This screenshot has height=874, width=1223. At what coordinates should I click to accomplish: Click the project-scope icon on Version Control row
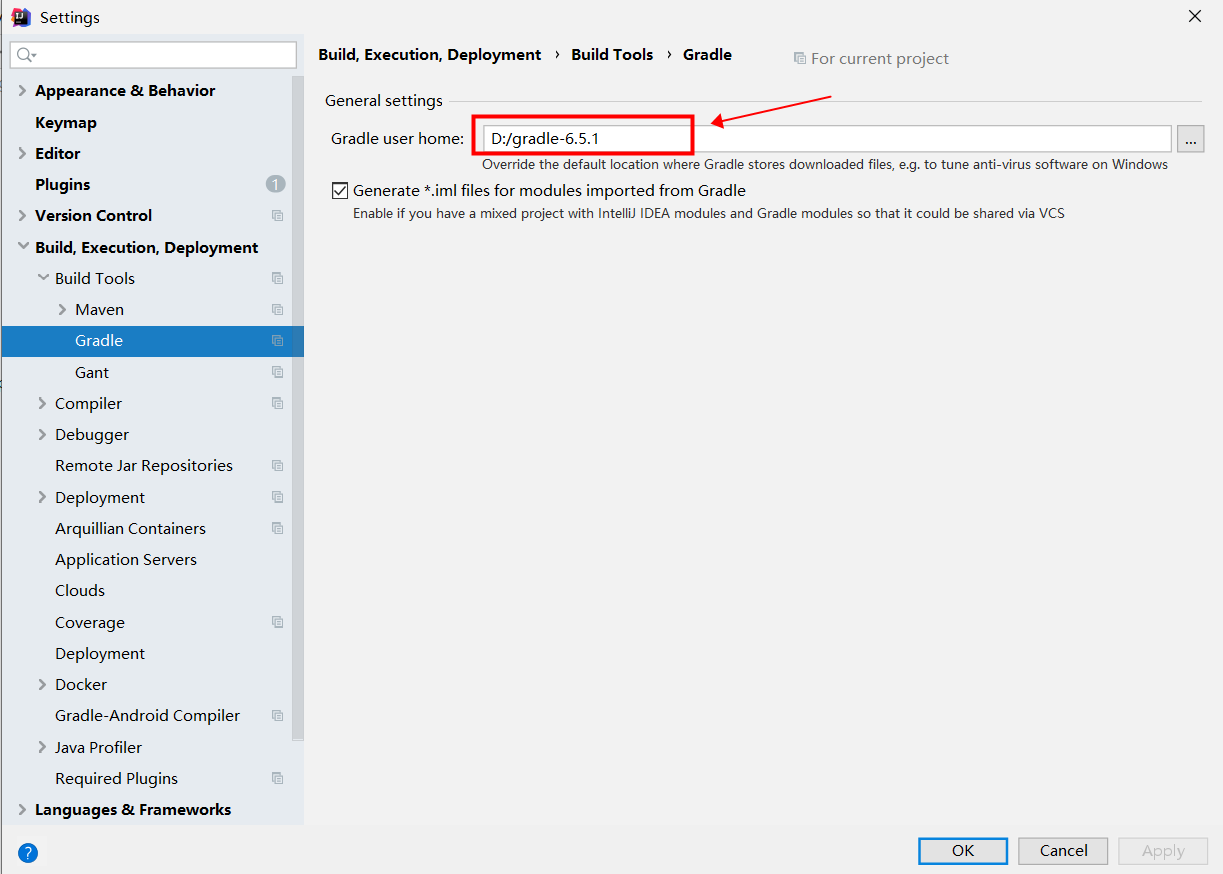pos(277,216)
